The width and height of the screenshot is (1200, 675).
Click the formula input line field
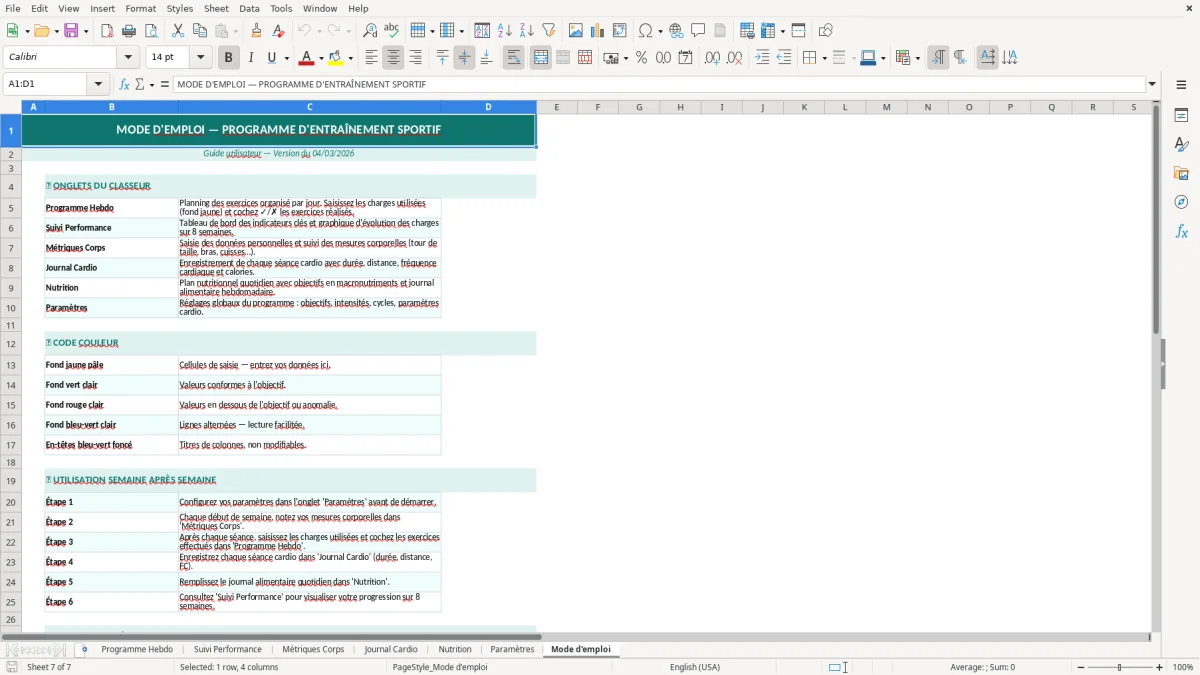658,84
